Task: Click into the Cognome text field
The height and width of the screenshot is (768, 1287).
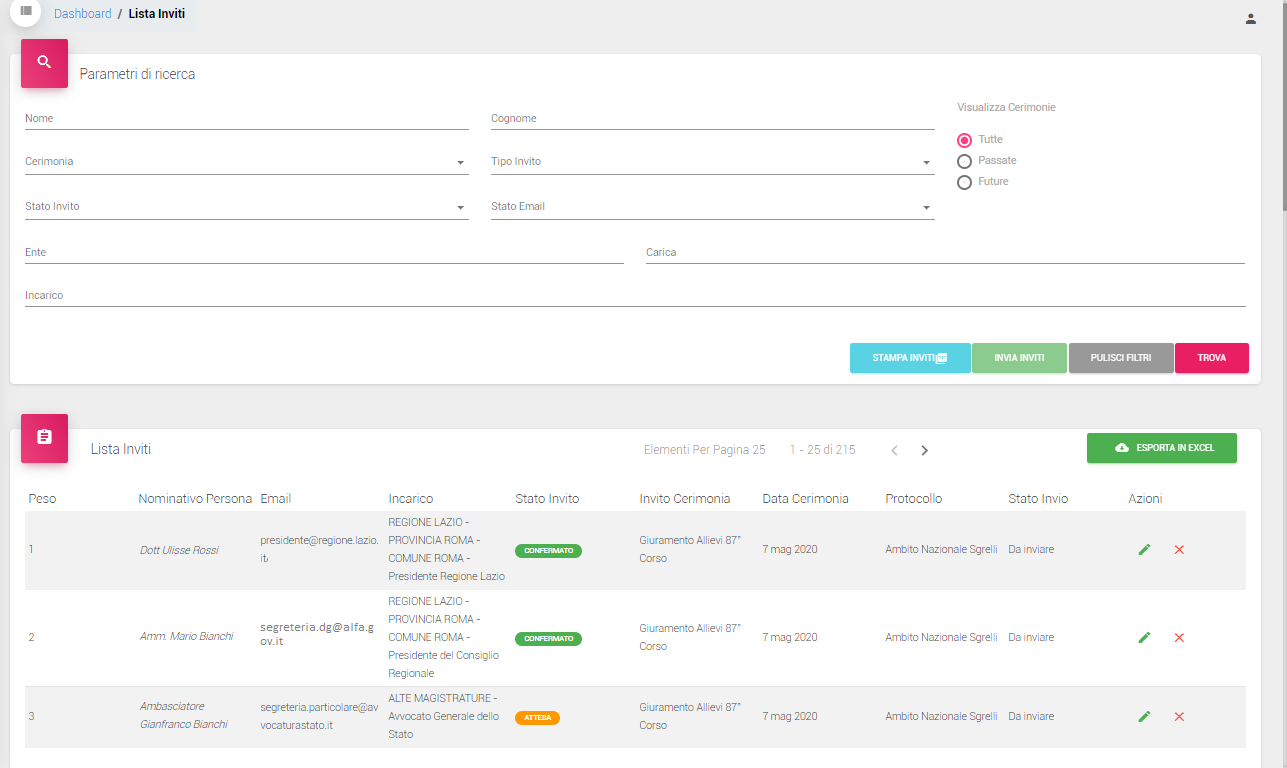Action: 712,119
